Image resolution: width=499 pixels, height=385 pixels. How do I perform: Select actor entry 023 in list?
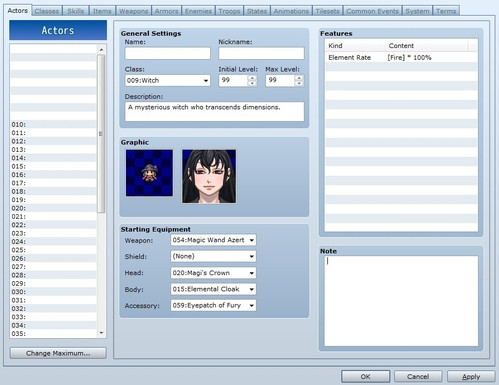pos(53,233)
